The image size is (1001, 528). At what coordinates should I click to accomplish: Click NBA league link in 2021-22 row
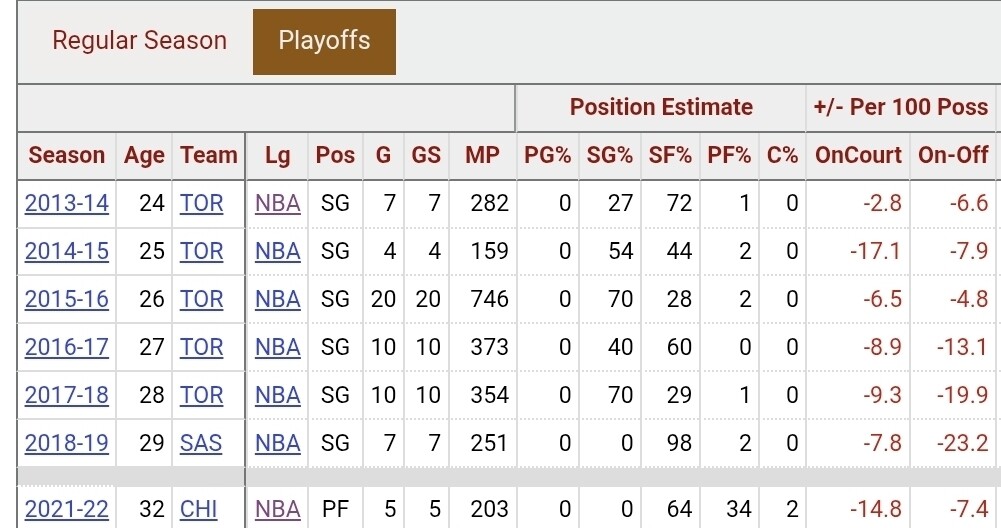click(277, 509)
